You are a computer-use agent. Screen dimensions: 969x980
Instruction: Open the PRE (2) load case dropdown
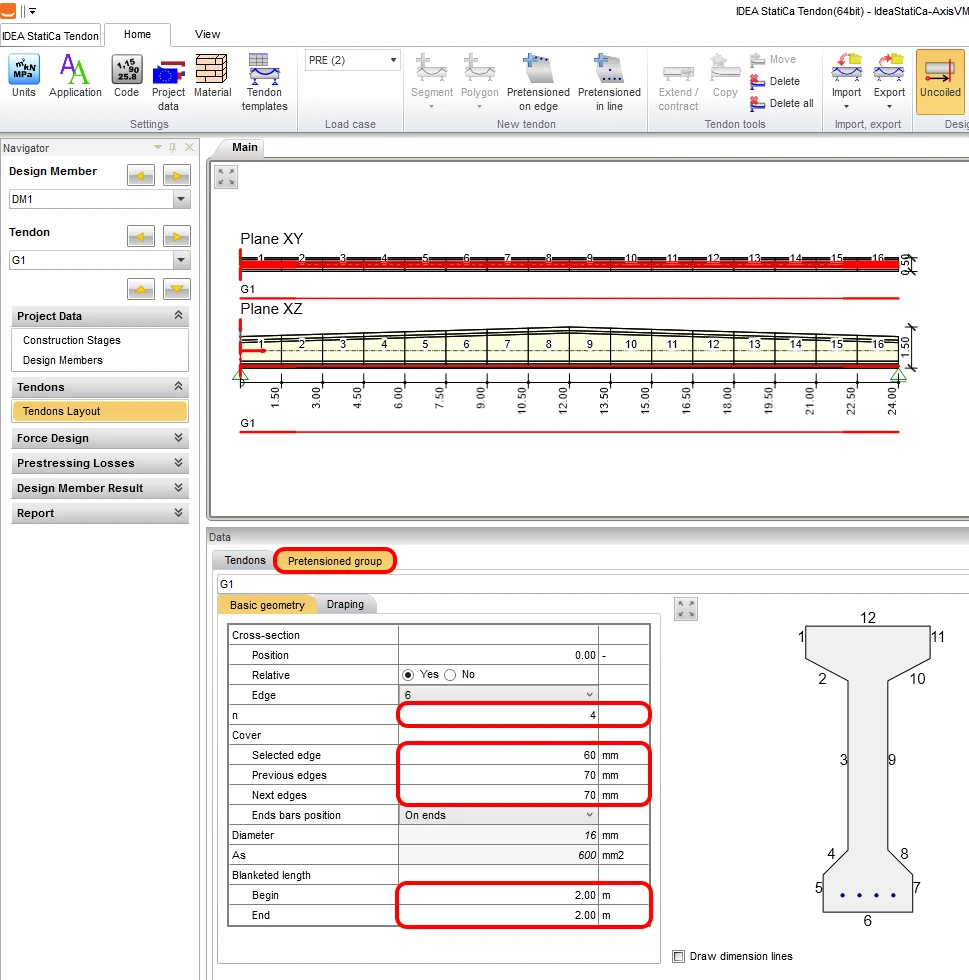pyautogui.click(x=353, y=60)
